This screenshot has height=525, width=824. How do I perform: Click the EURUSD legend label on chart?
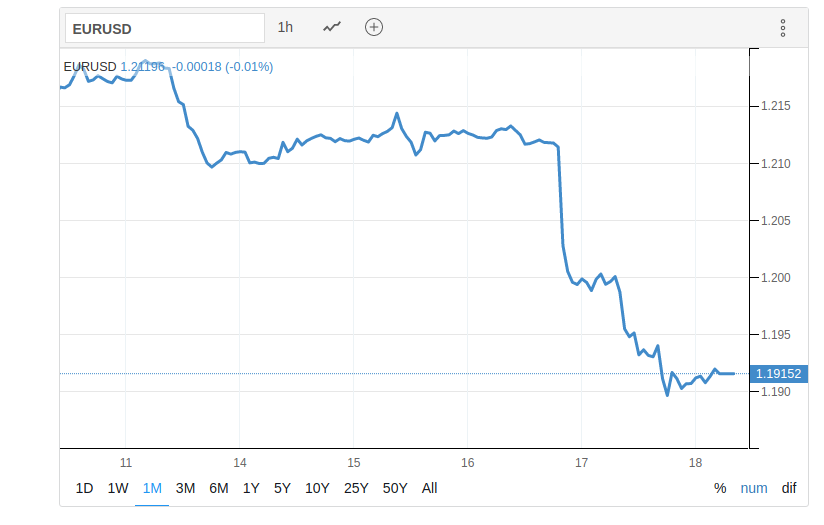coord(90,67)
